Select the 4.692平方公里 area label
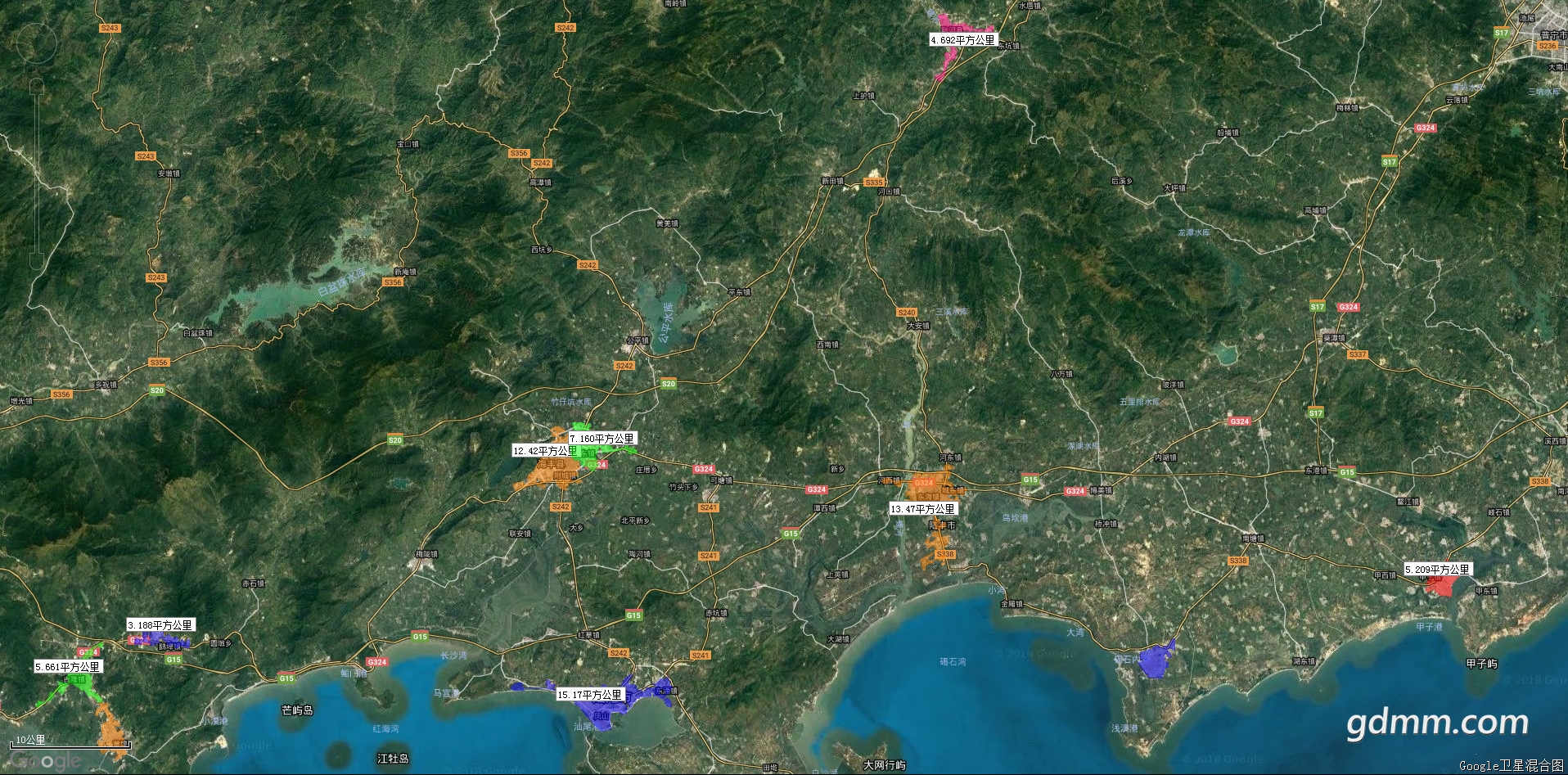The image size is (1568, 775). pos(962,39)
